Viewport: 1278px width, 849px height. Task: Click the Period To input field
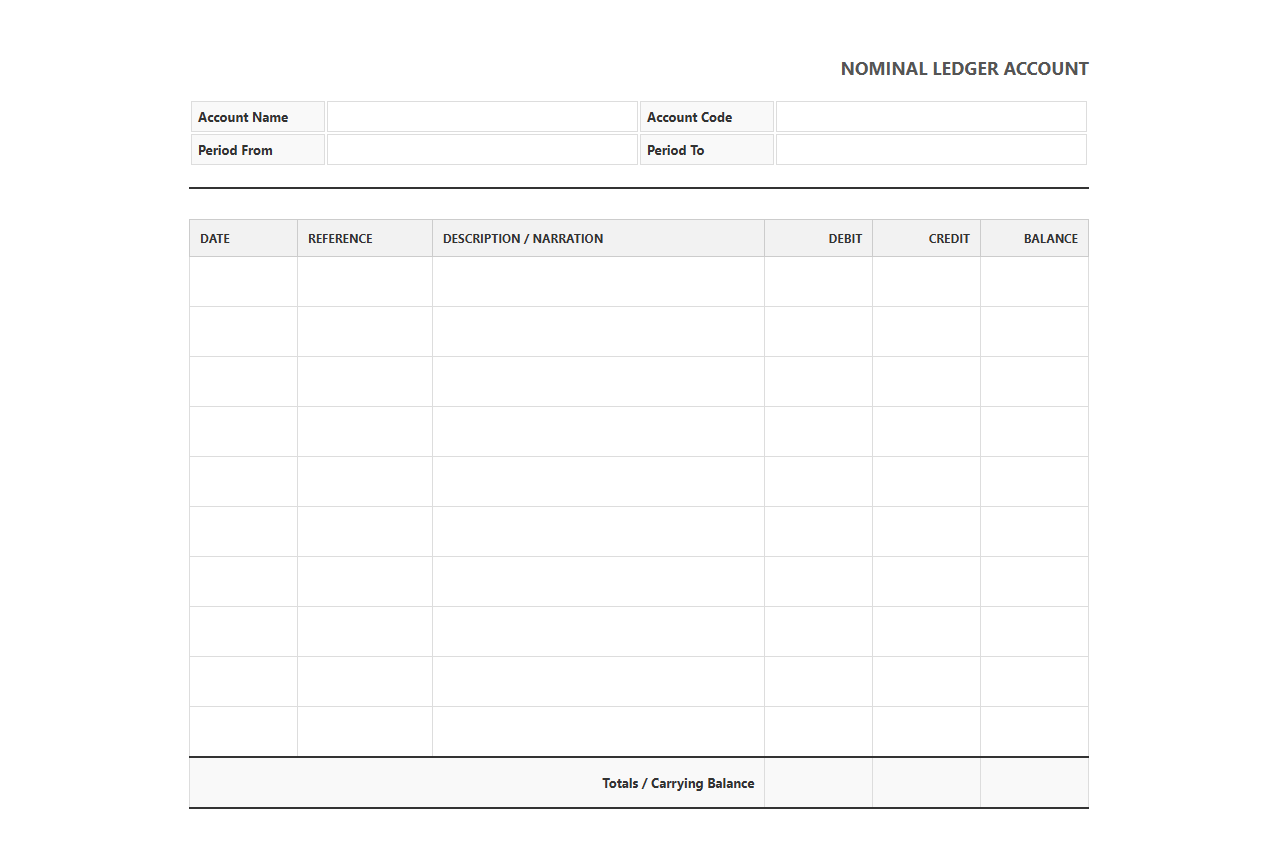tap(931, 150)
